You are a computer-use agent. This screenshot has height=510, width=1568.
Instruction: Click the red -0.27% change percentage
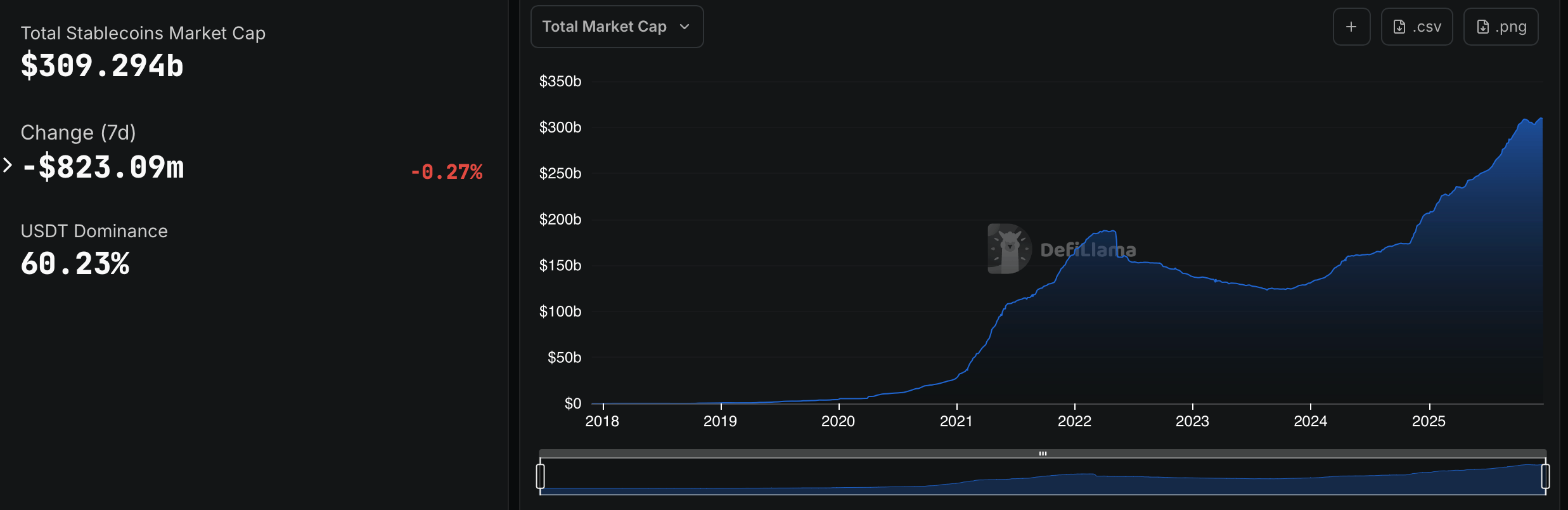446,172
